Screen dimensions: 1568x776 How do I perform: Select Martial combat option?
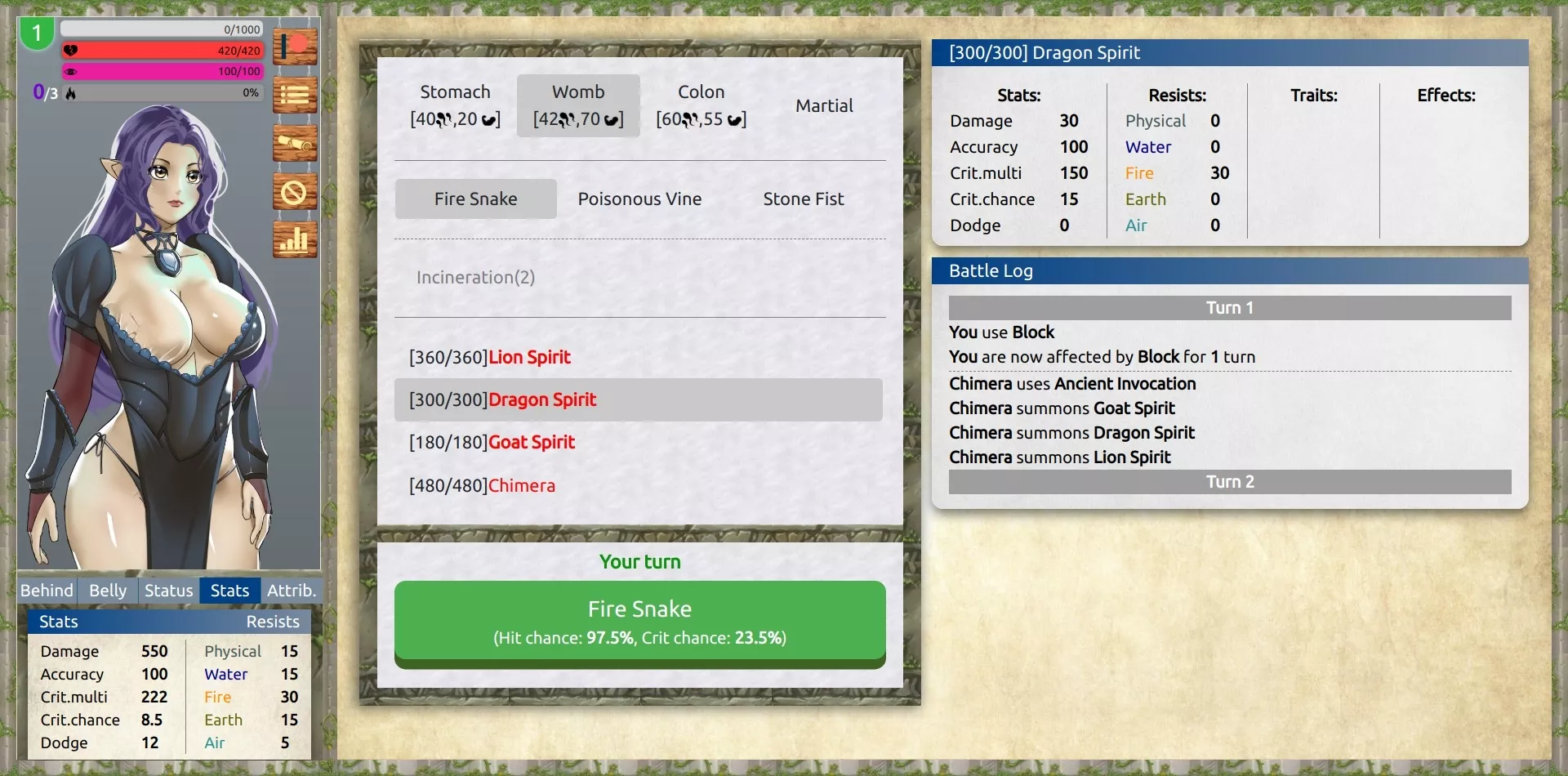[x=823, y=105]
